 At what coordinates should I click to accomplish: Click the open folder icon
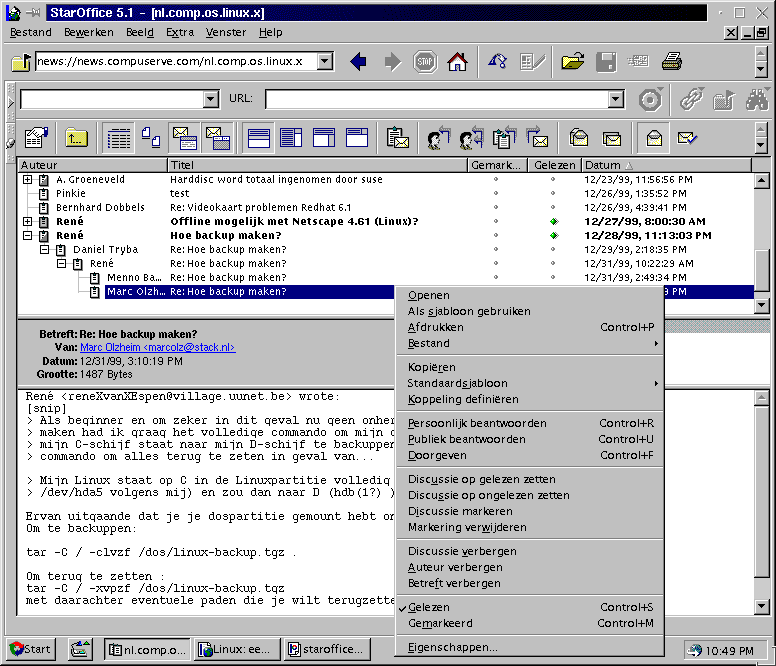click(x=573, y=62)
